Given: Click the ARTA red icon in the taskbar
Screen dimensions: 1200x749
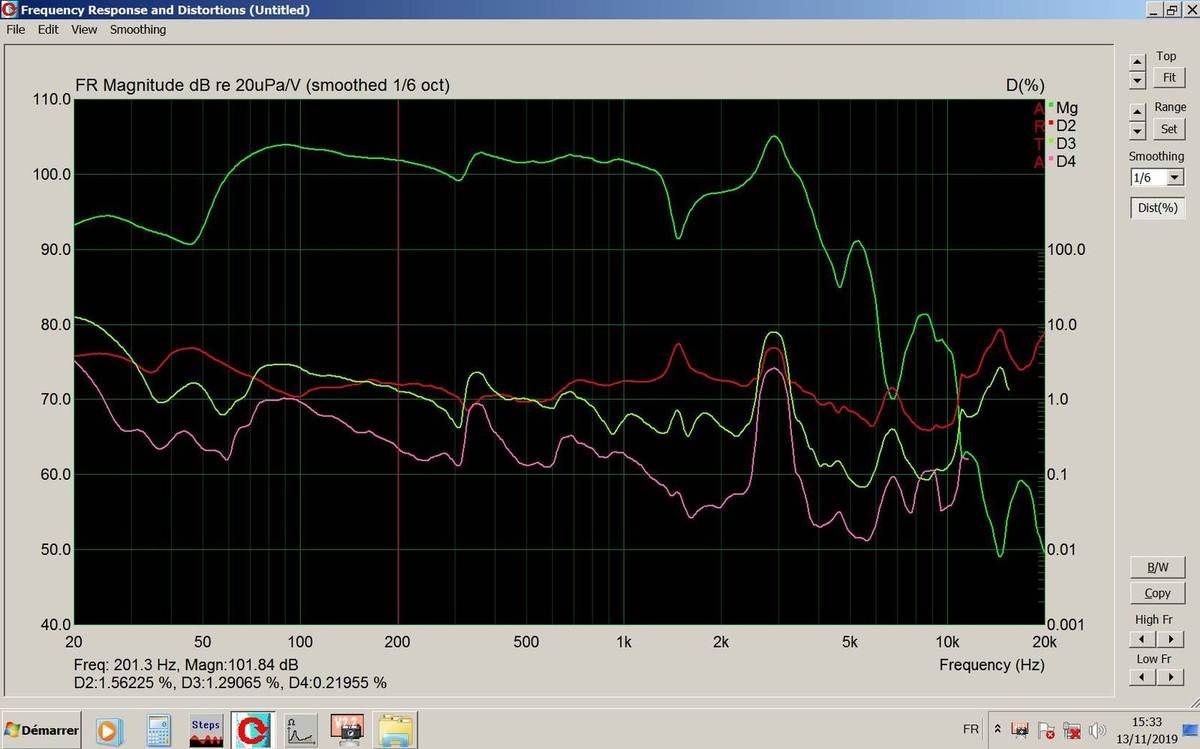Looking at the screenshot, I should click(252, 730).
